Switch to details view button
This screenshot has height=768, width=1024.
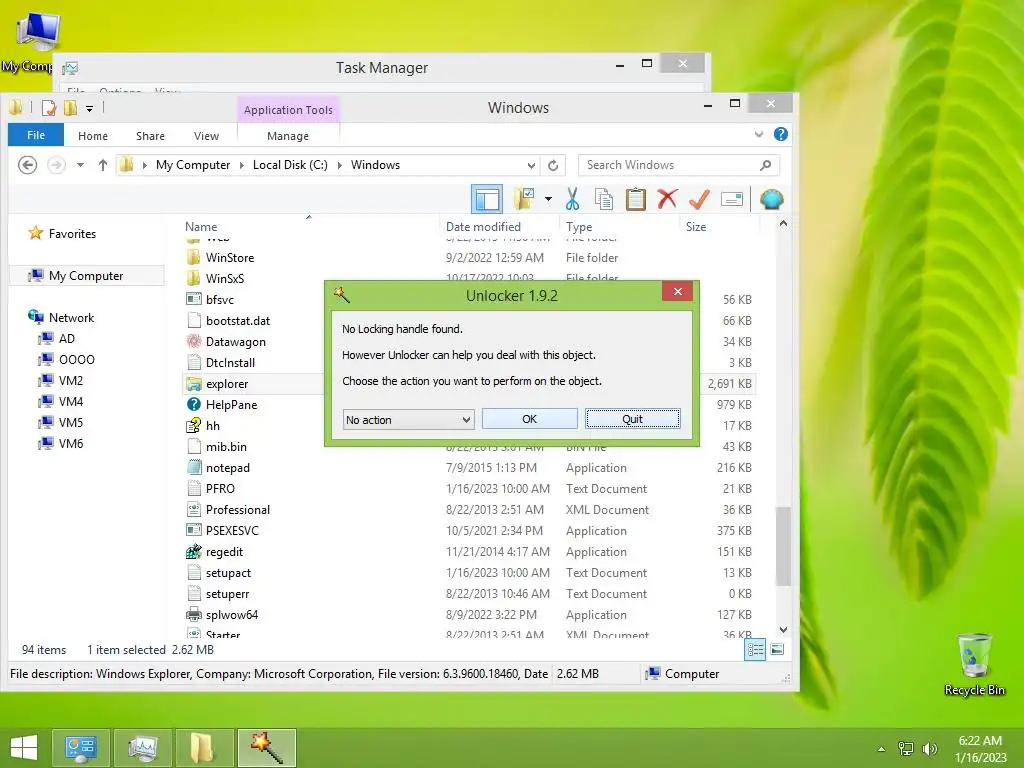755,649
